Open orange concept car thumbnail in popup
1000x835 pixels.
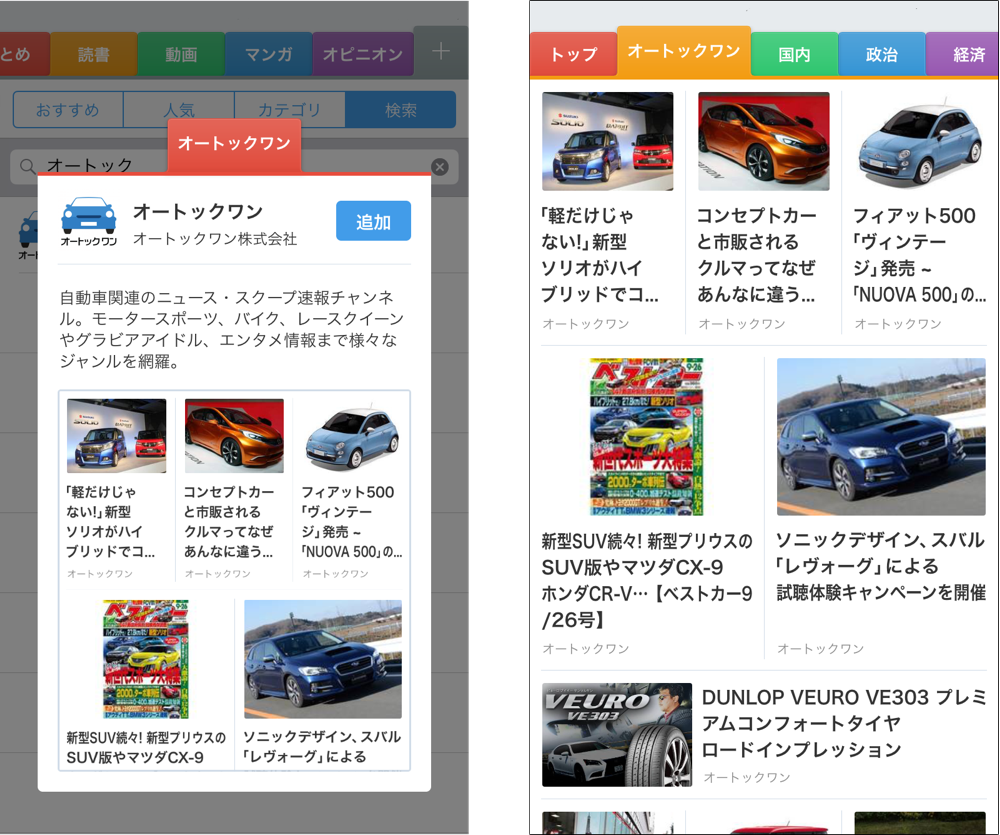coord(234,436)
